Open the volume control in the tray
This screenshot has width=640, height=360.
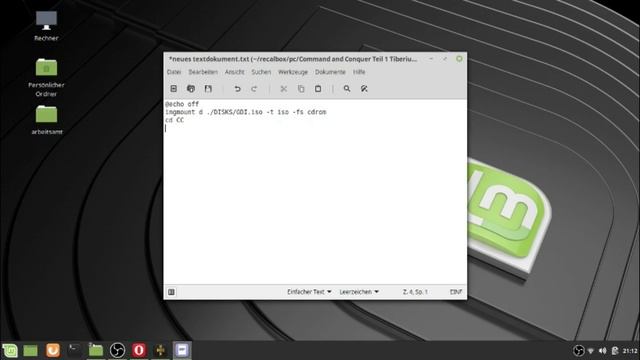coord(602,351)
